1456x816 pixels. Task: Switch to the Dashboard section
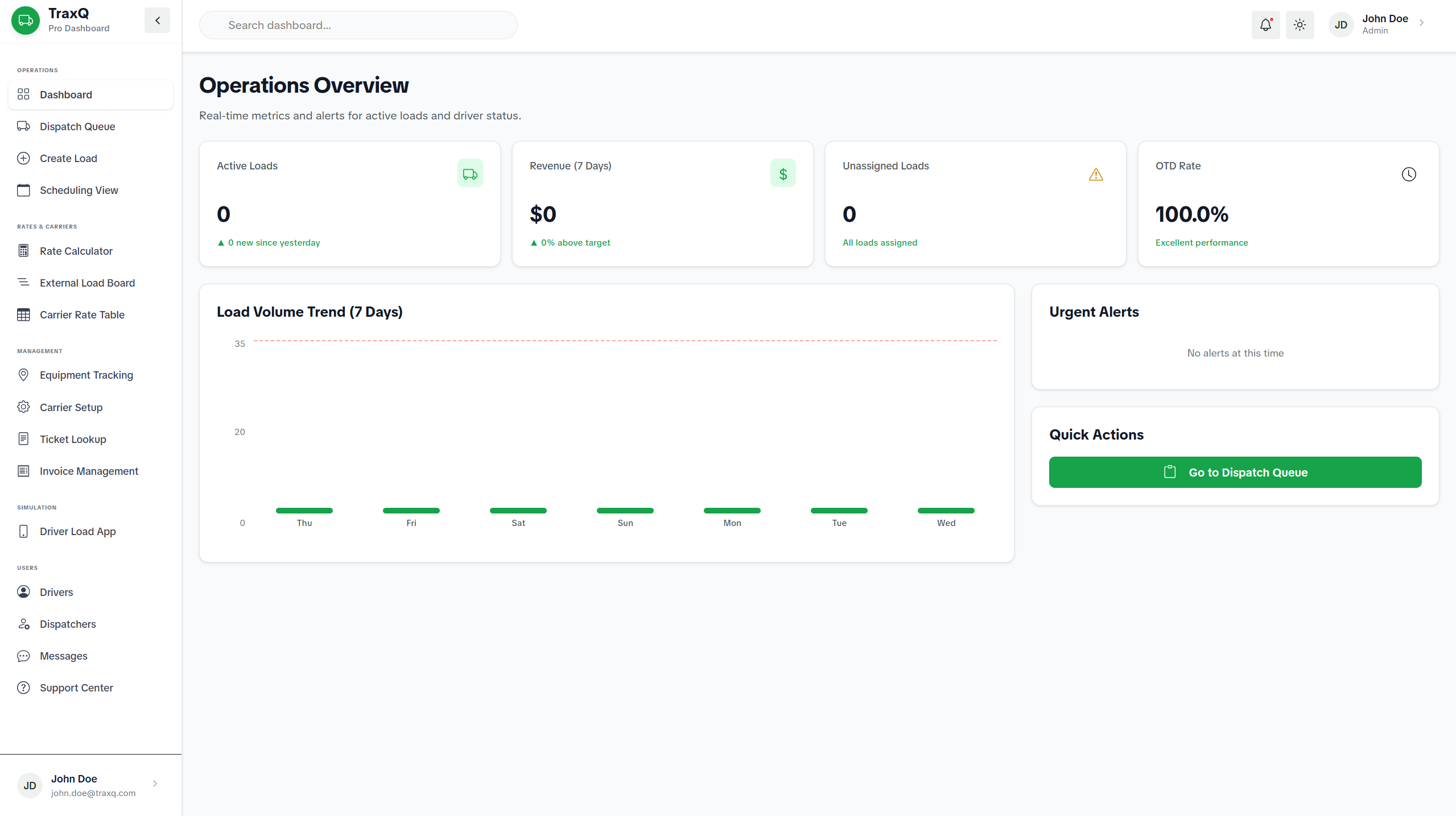pyautogui.click(x=66, y=94)
